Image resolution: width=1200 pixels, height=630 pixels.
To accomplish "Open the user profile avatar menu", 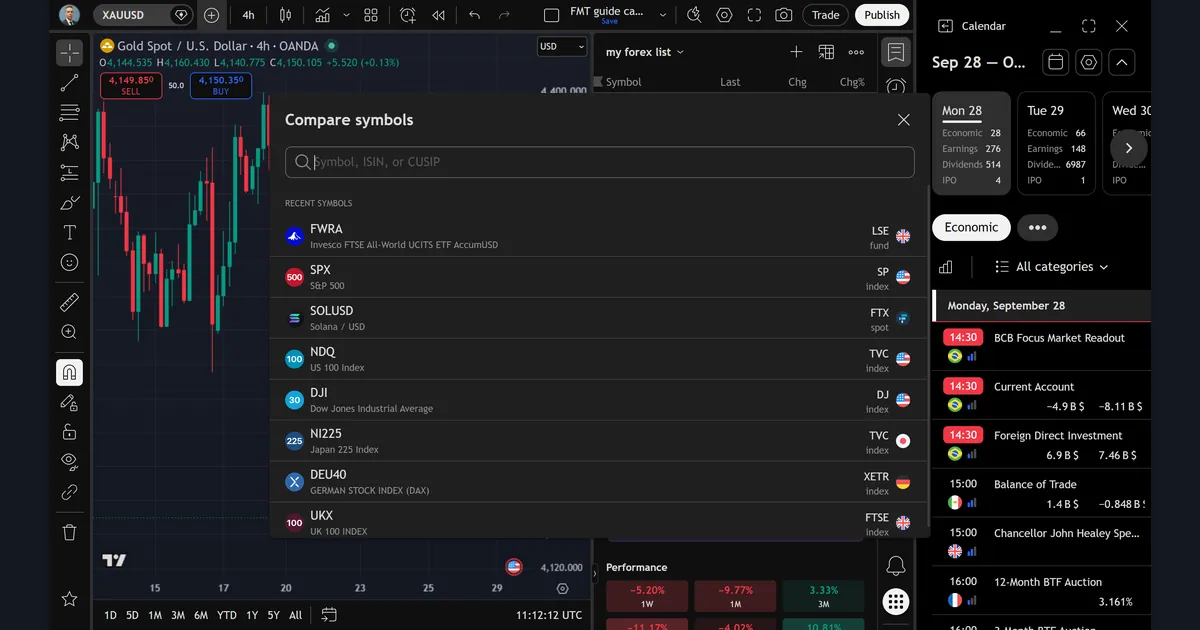I will click(x=69, y=15).
